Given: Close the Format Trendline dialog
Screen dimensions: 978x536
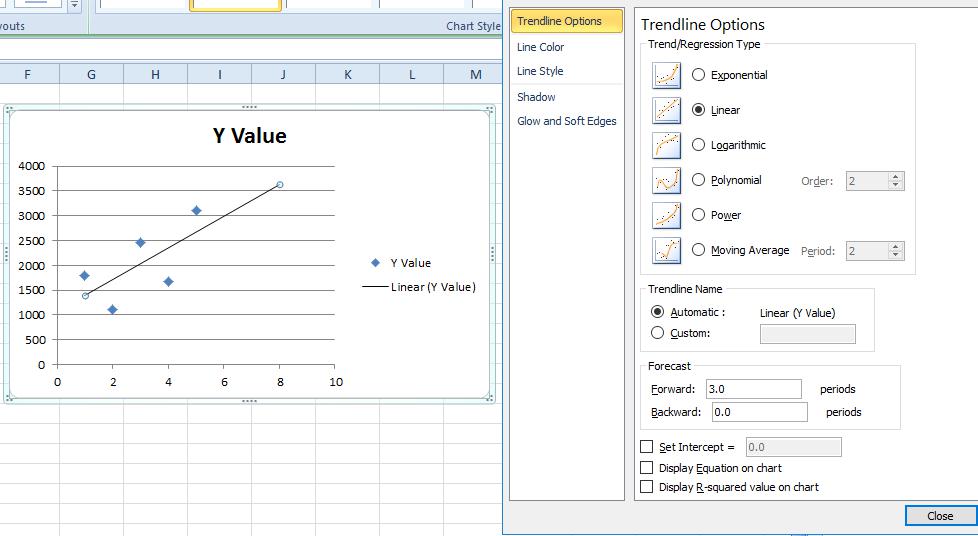Looking at the screenshot, I should tap(939, 515).
